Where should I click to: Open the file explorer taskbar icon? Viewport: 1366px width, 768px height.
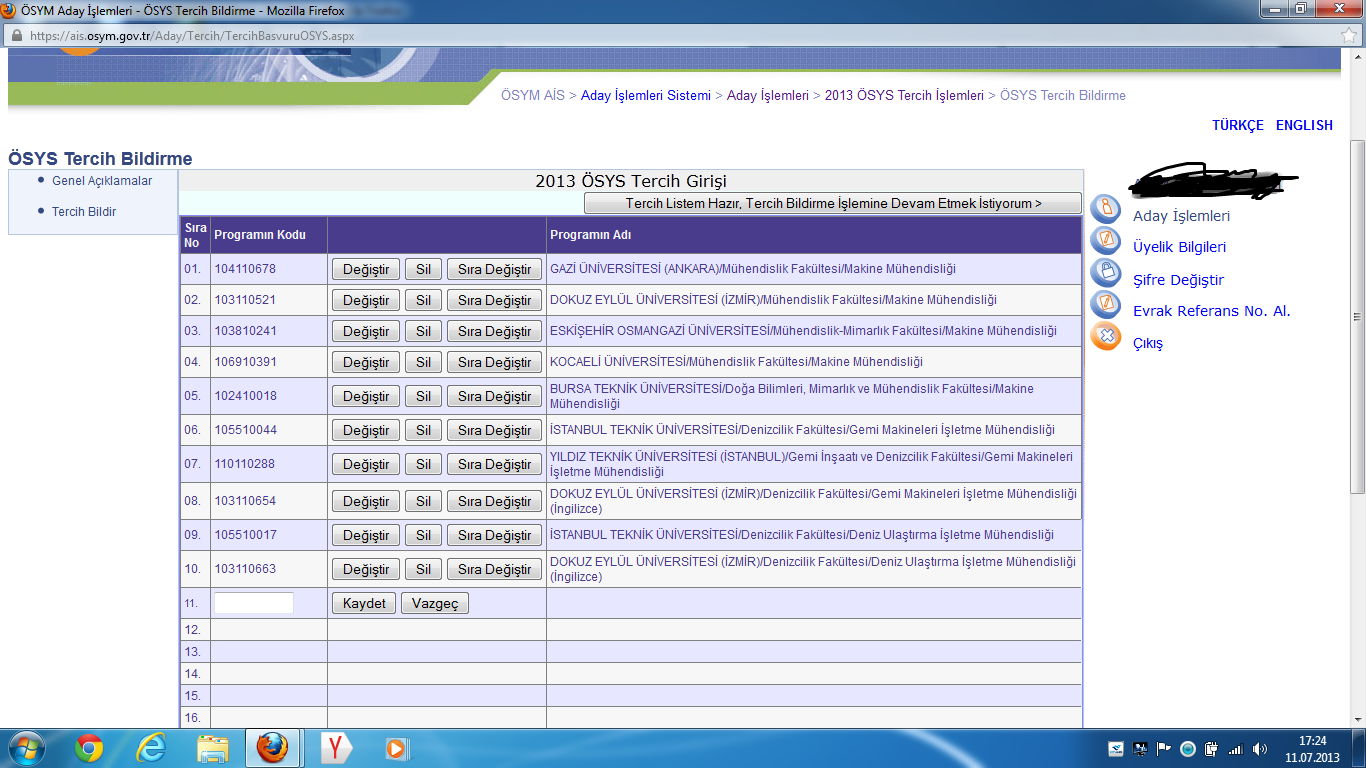click(x=213, y=748)
